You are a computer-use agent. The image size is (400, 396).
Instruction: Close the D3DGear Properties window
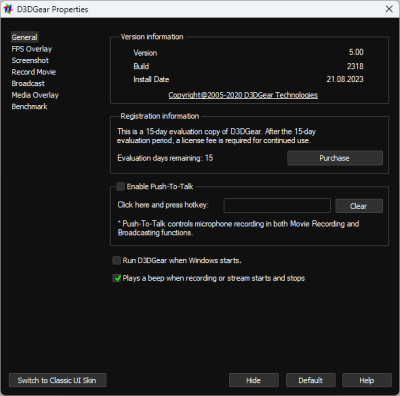click(x=389, y=9)
